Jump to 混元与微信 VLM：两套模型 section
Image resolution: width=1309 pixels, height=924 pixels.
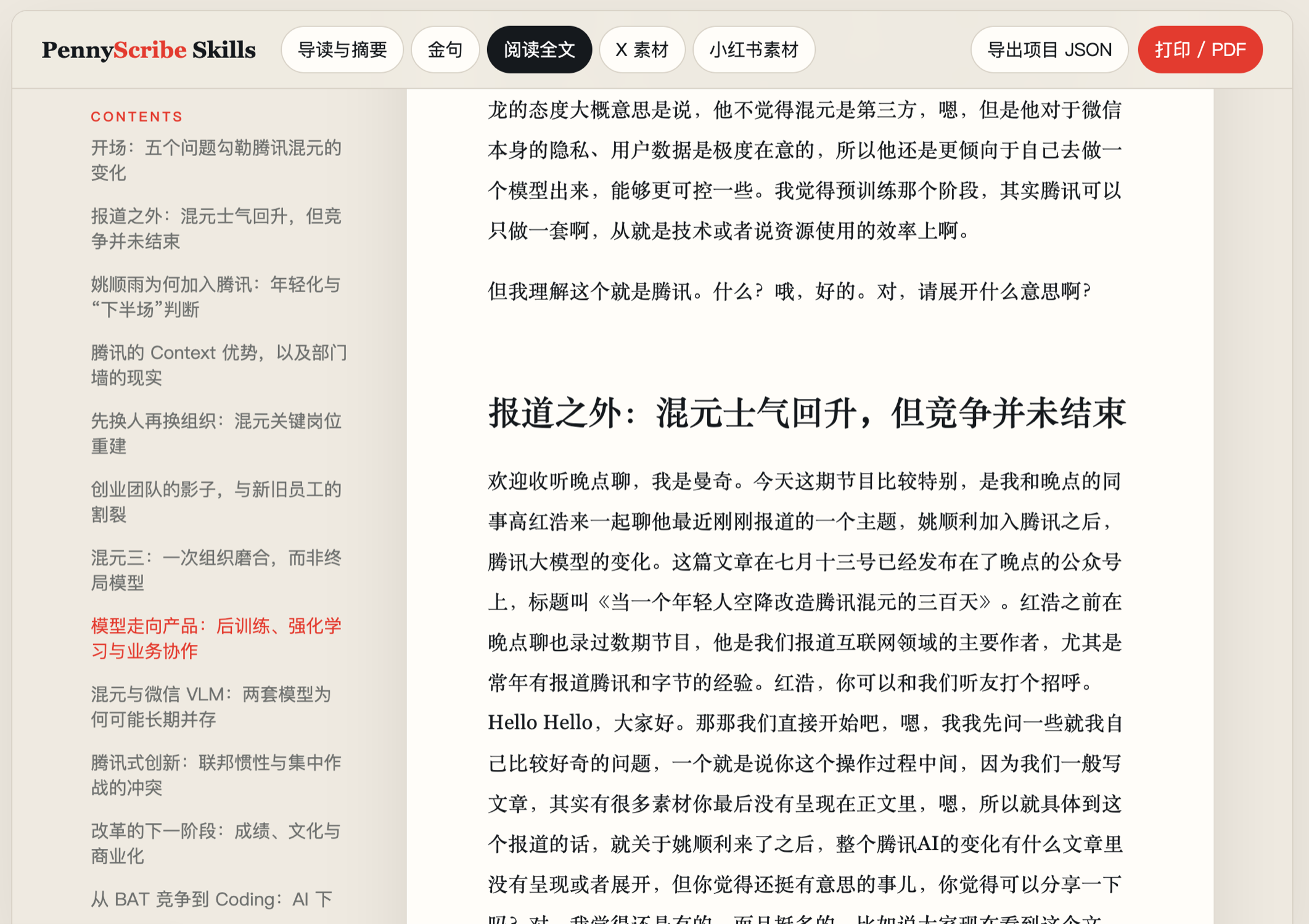[x=211, y=708]
